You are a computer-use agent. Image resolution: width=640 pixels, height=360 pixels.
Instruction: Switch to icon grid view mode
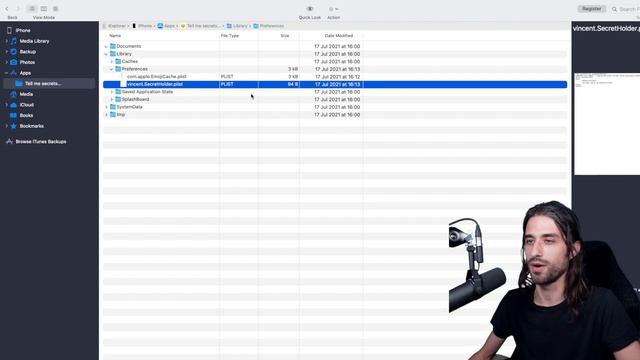[56, 9]
